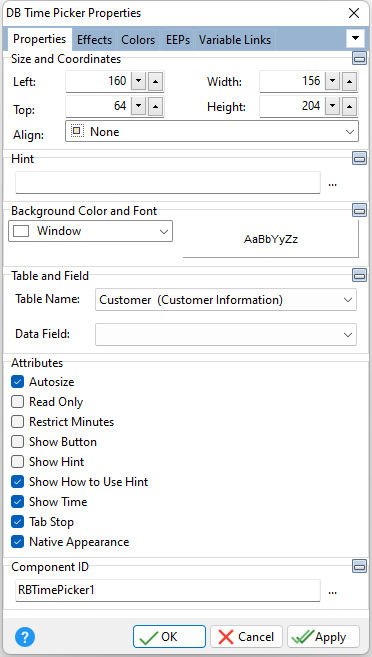The width and height of the screenshot is (372, 657).
Task: Collapse the Size and Coordinates section
Action: tap(359, 59)
